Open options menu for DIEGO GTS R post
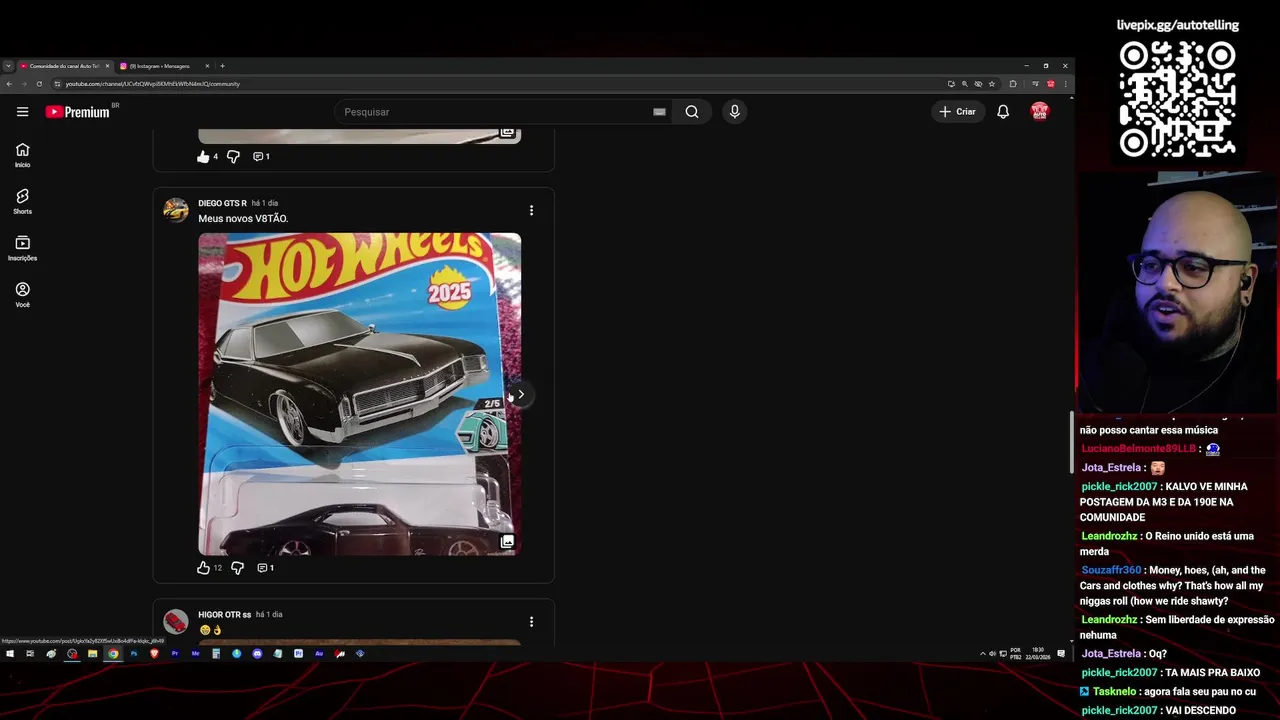The height and width of the screenshot is (720, 1280). point(531,210)
